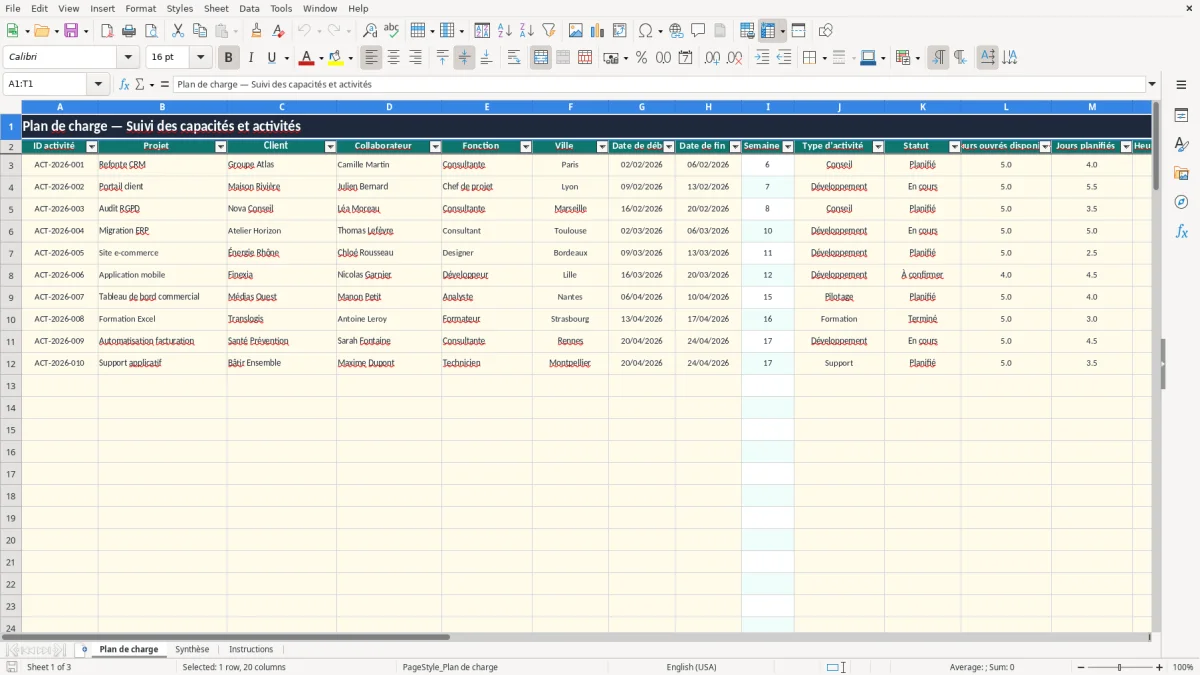Click the formula input line
Viewport: 1200px width, 675px height.
[658, 84]
